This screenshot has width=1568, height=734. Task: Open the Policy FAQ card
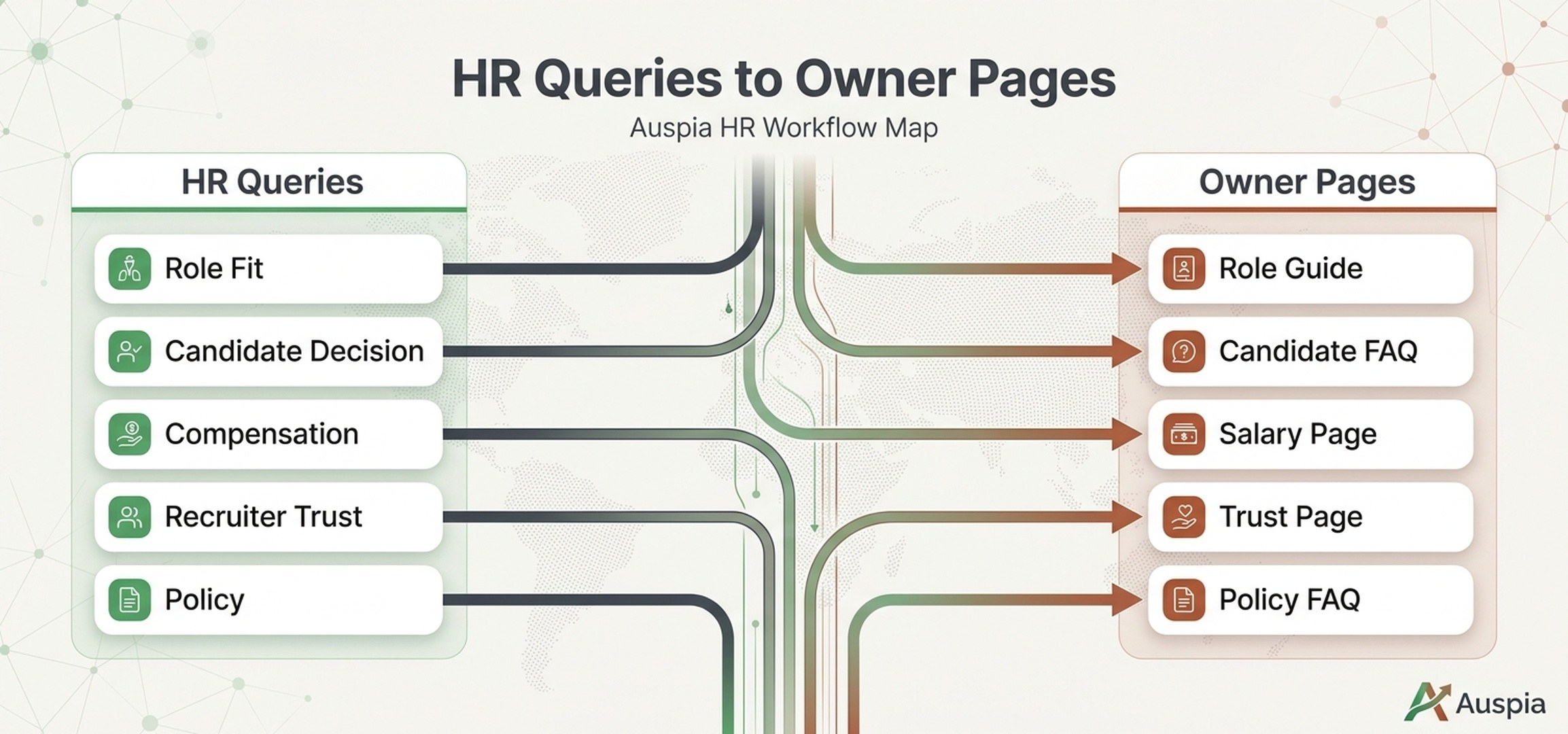pos(1310,600)
